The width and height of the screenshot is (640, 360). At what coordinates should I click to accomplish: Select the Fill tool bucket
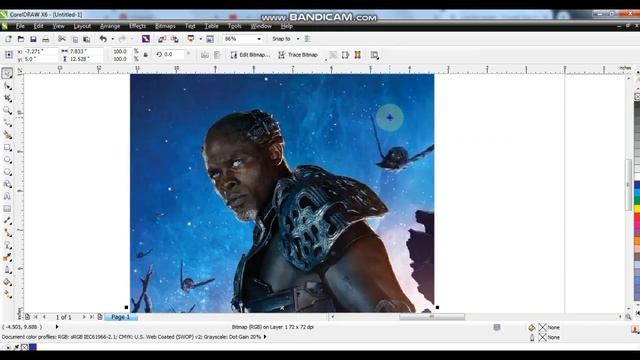(x=7, y=282)
